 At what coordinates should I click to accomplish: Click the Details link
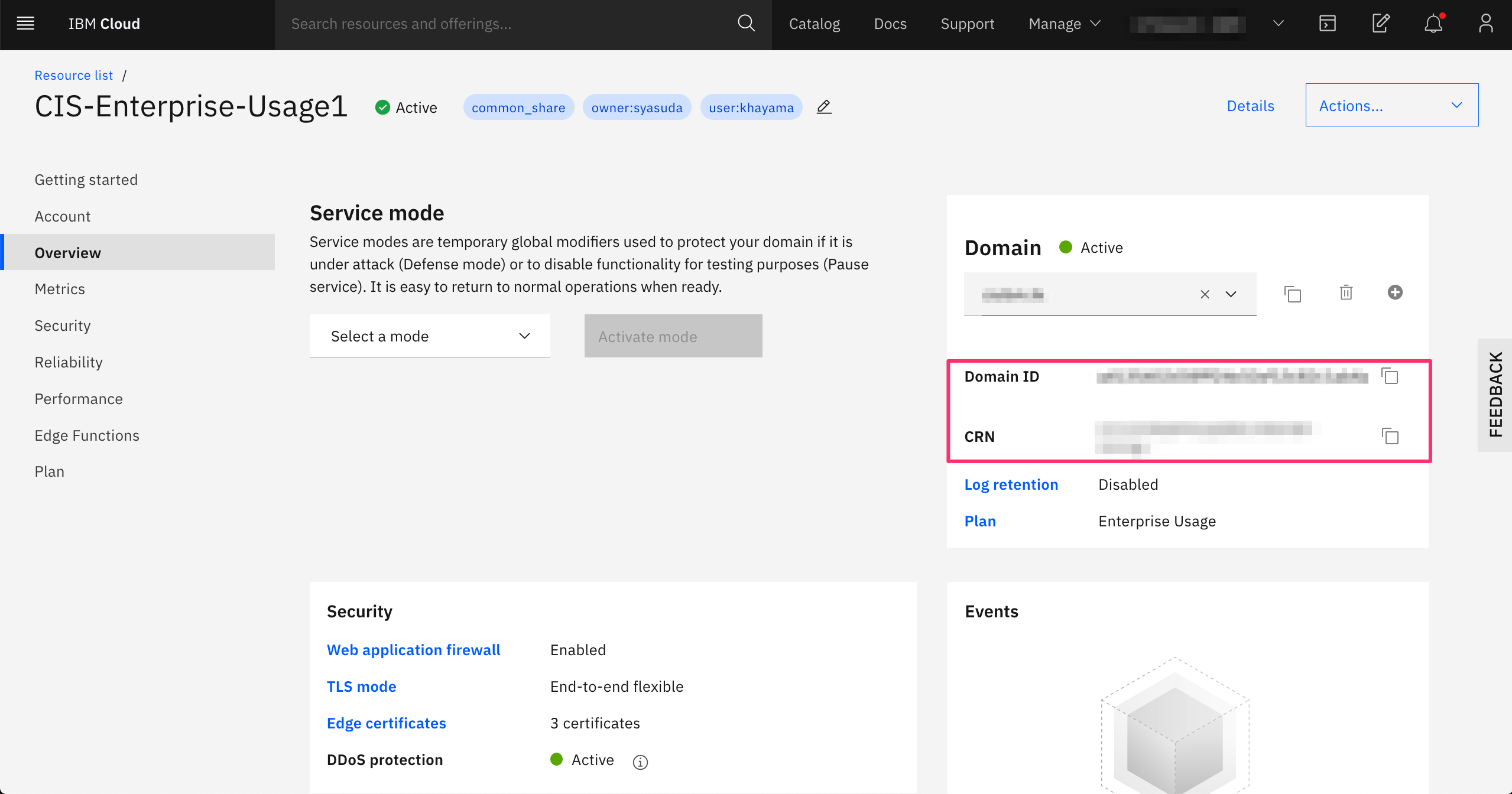pos(1250,106)
